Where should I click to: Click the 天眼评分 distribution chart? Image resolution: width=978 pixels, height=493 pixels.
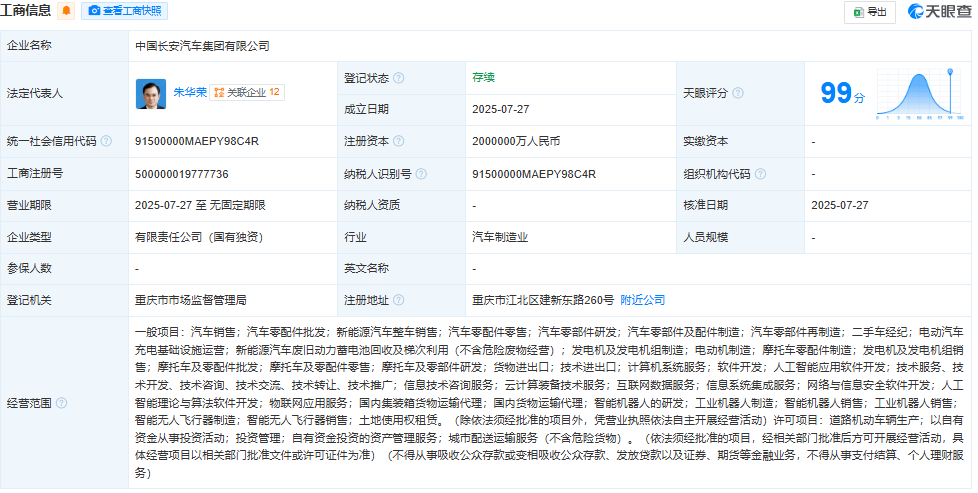point(920,94)
